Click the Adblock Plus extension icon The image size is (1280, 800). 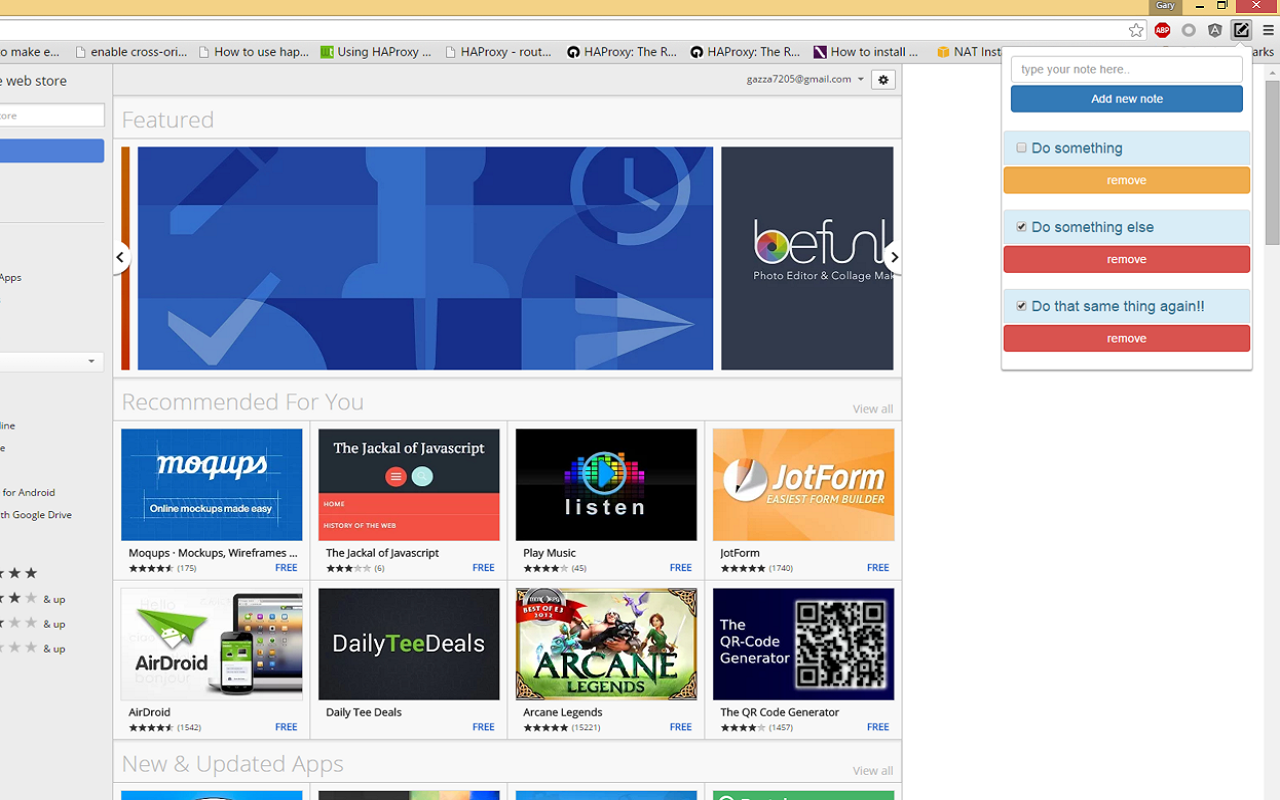coord(1162,31)
